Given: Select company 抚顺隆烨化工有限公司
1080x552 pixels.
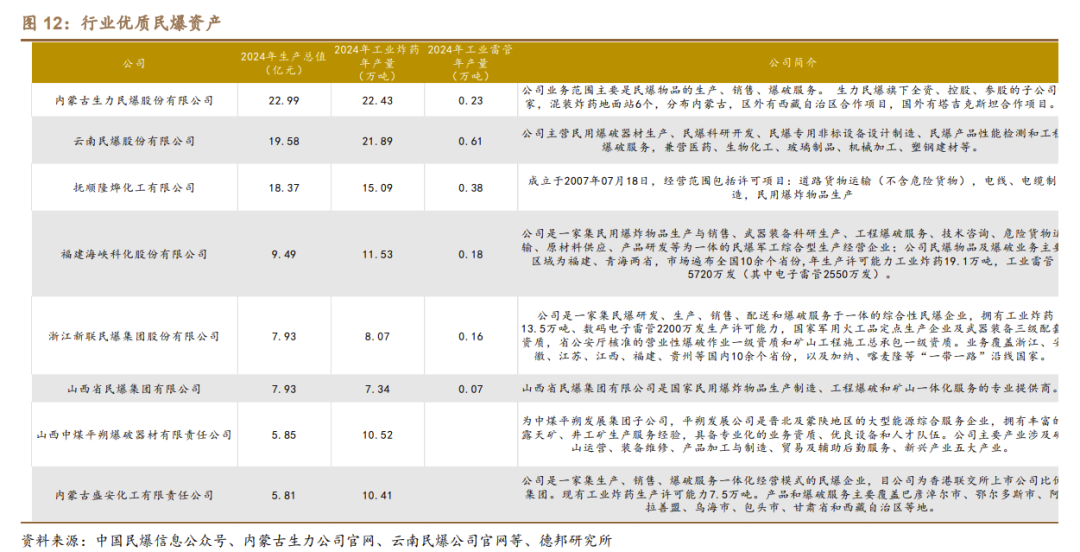Looking at the screenshot, I should click(134, 187).
